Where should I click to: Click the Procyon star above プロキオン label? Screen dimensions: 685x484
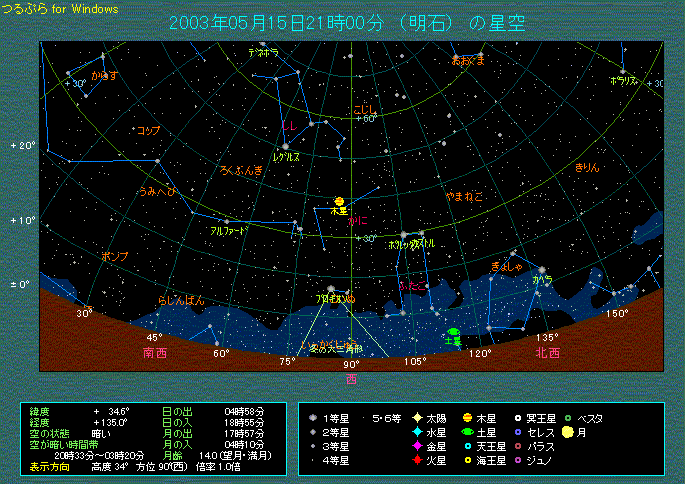(331, 289)
